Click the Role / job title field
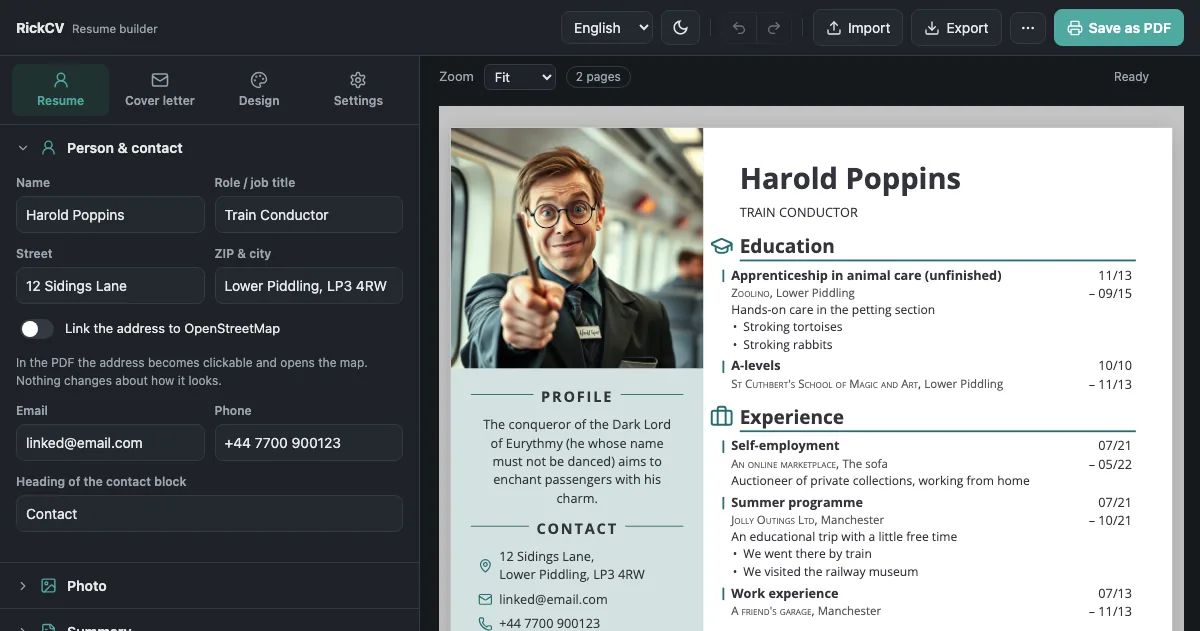Viewport: 1200px width, 631px height. click(308, 215)
